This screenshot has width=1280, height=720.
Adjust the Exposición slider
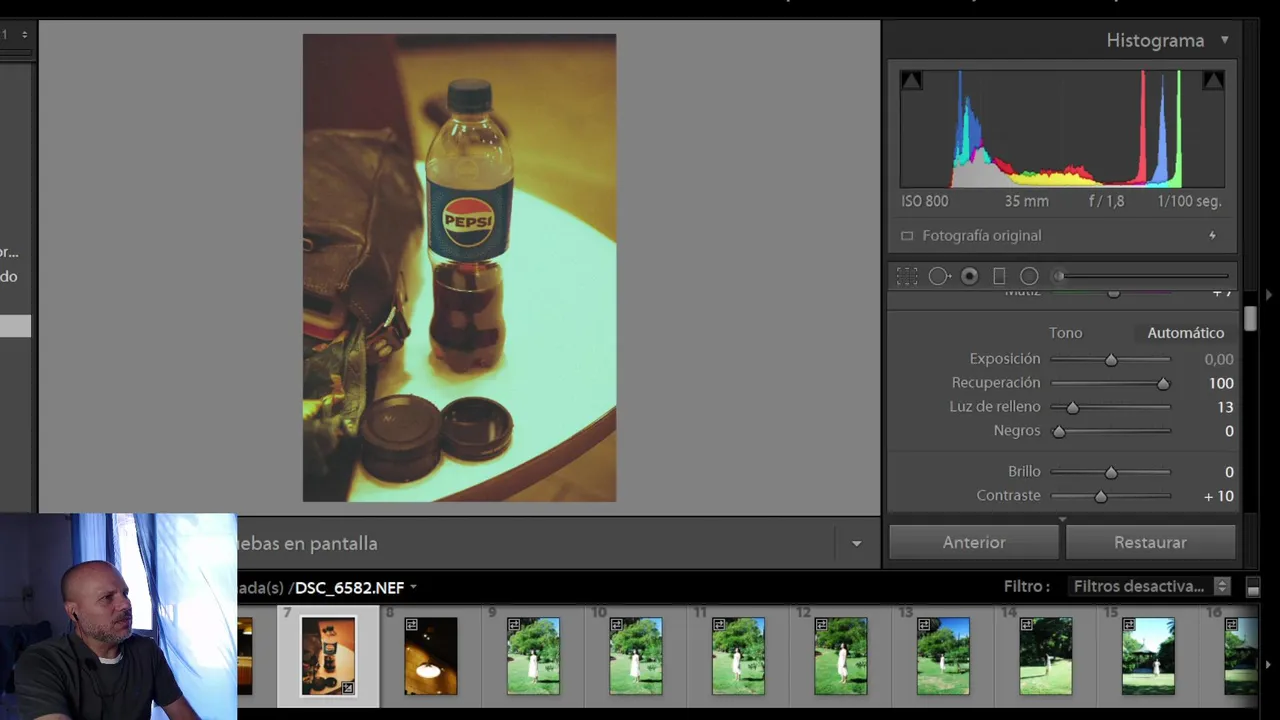tap(1110, 359)
